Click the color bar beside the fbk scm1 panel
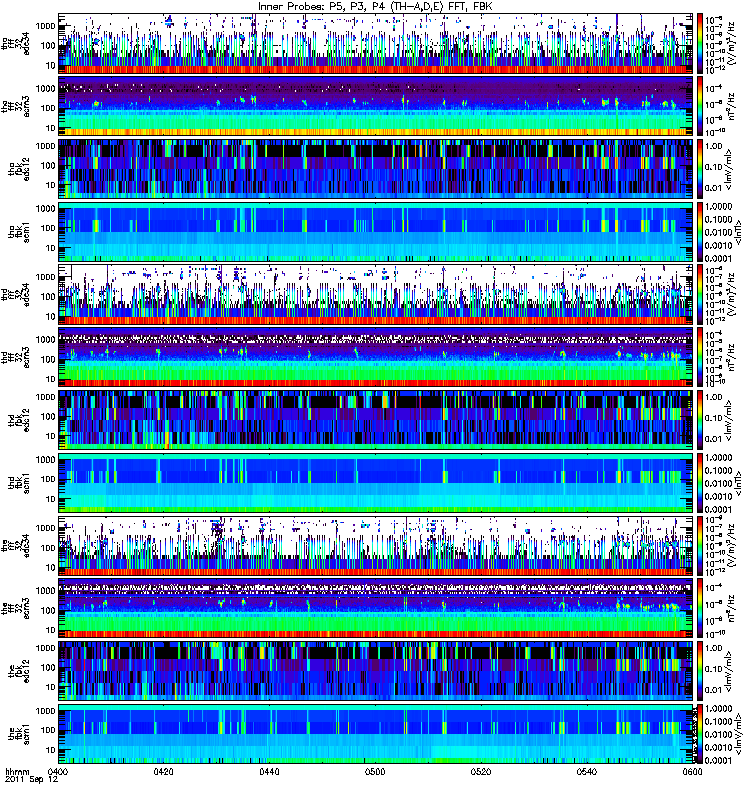Viewport: 750px width, 800px height. 700,734
